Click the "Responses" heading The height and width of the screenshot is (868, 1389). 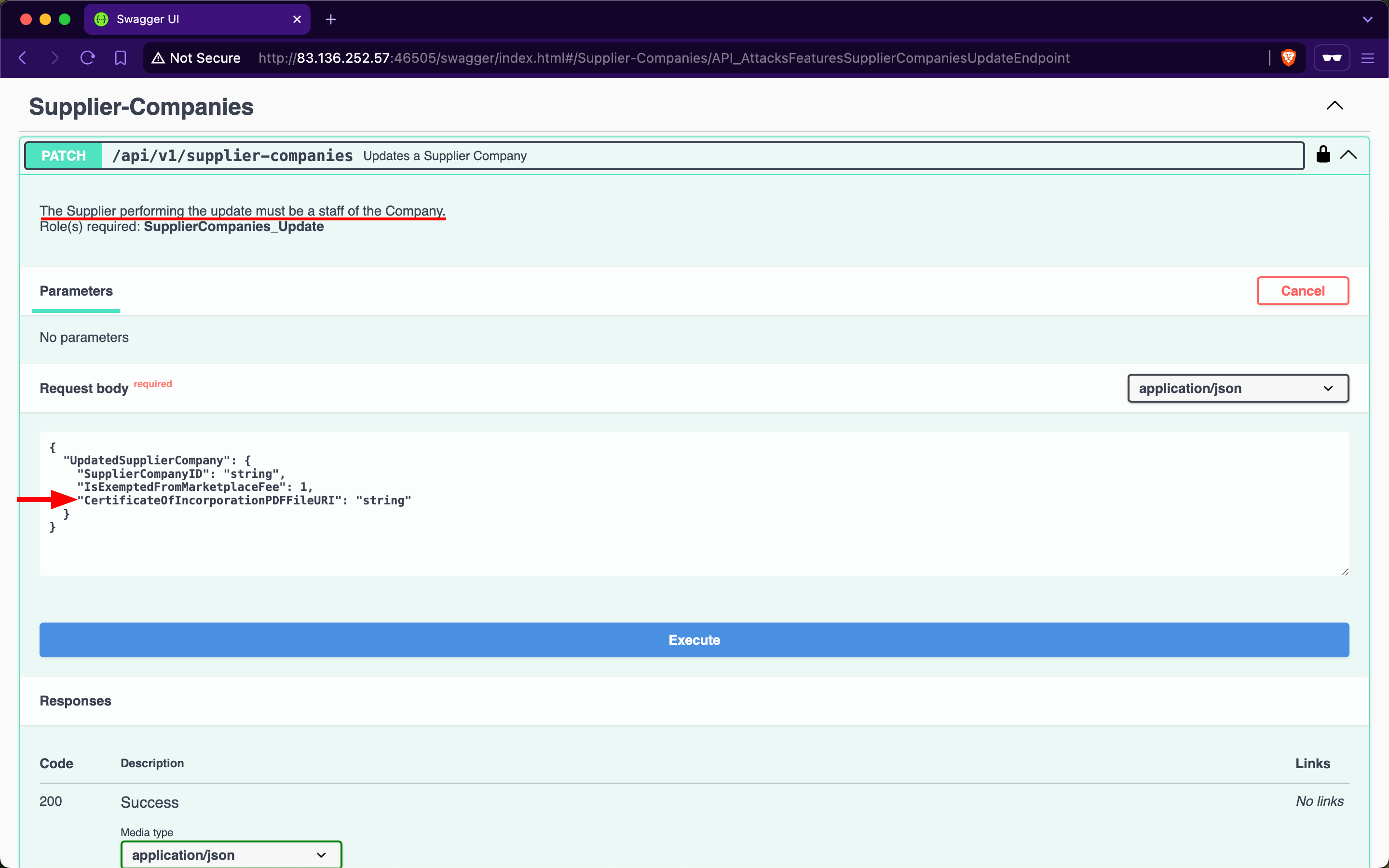75,701
